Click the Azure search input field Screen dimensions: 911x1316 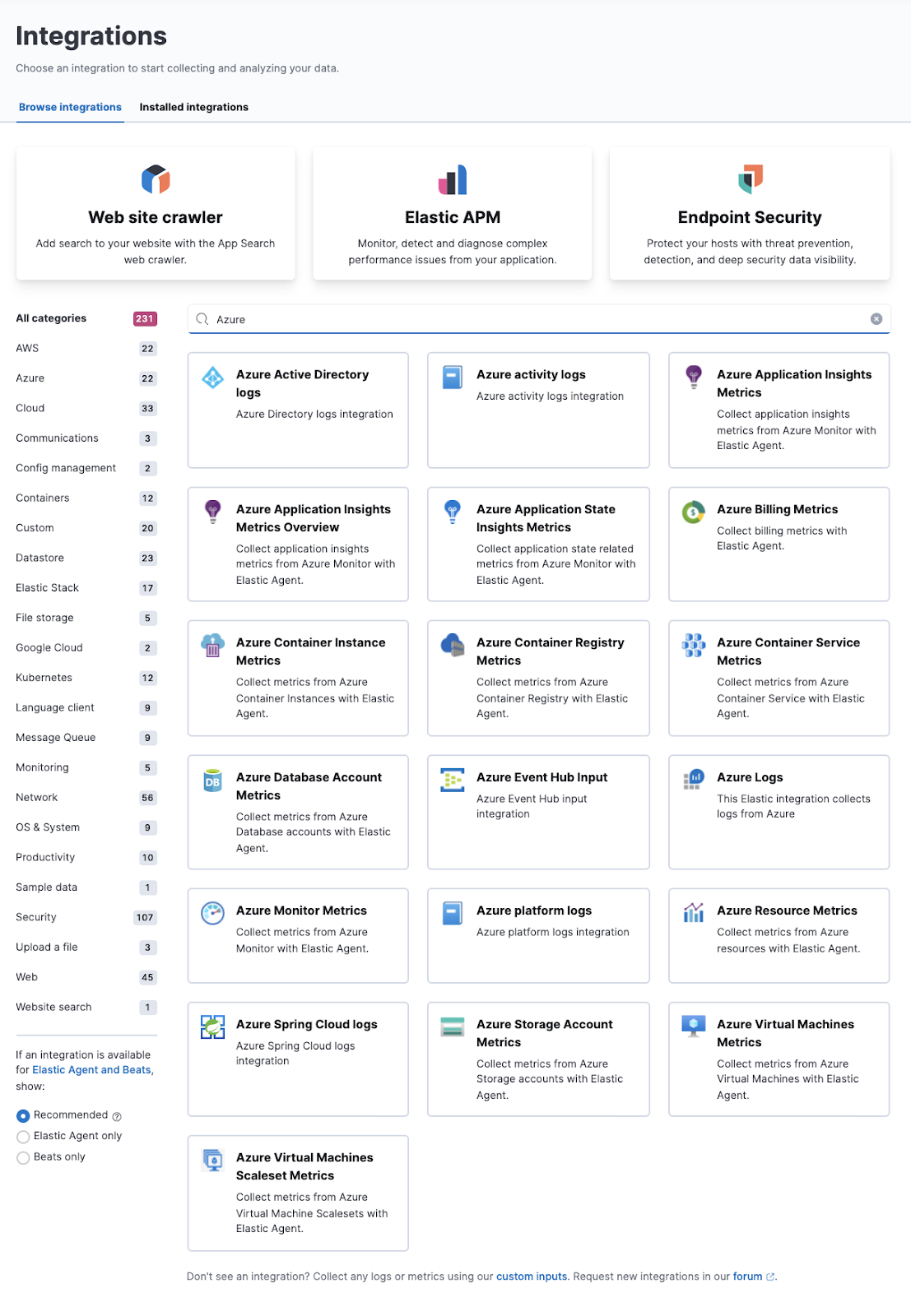[539, 319]
